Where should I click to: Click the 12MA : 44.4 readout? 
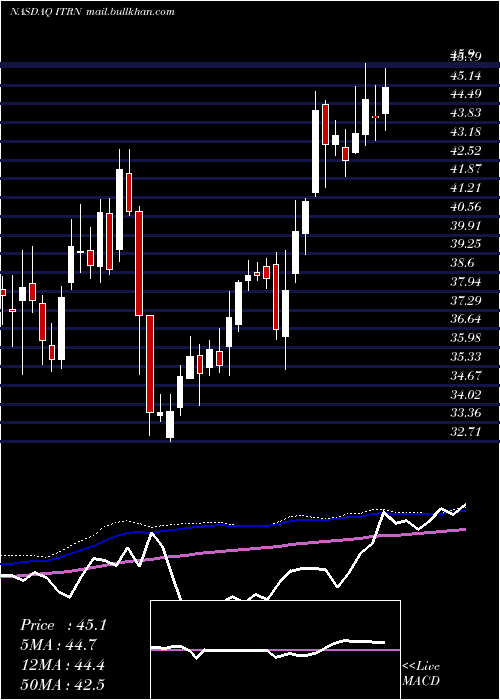tap(62, 665)
